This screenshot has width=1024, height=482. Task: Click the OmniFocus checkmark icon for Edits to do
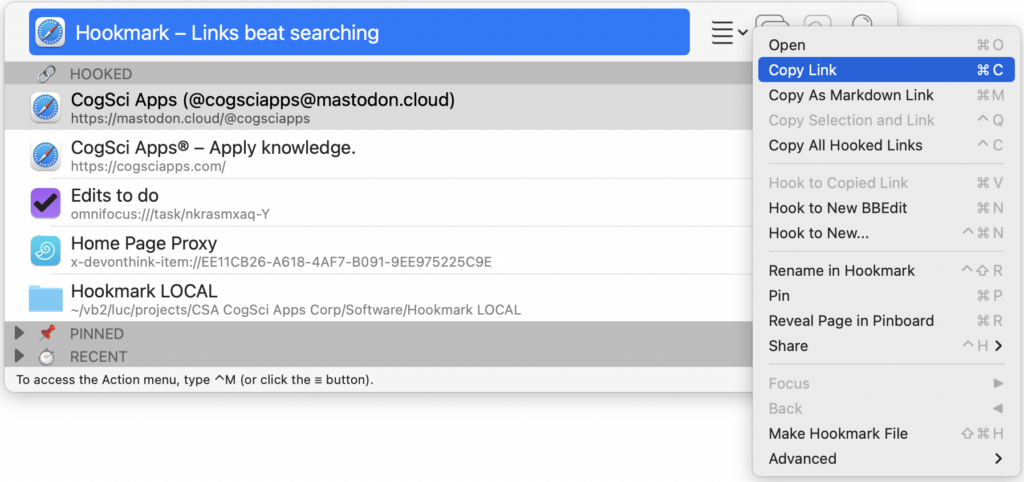tap(46, 203)
